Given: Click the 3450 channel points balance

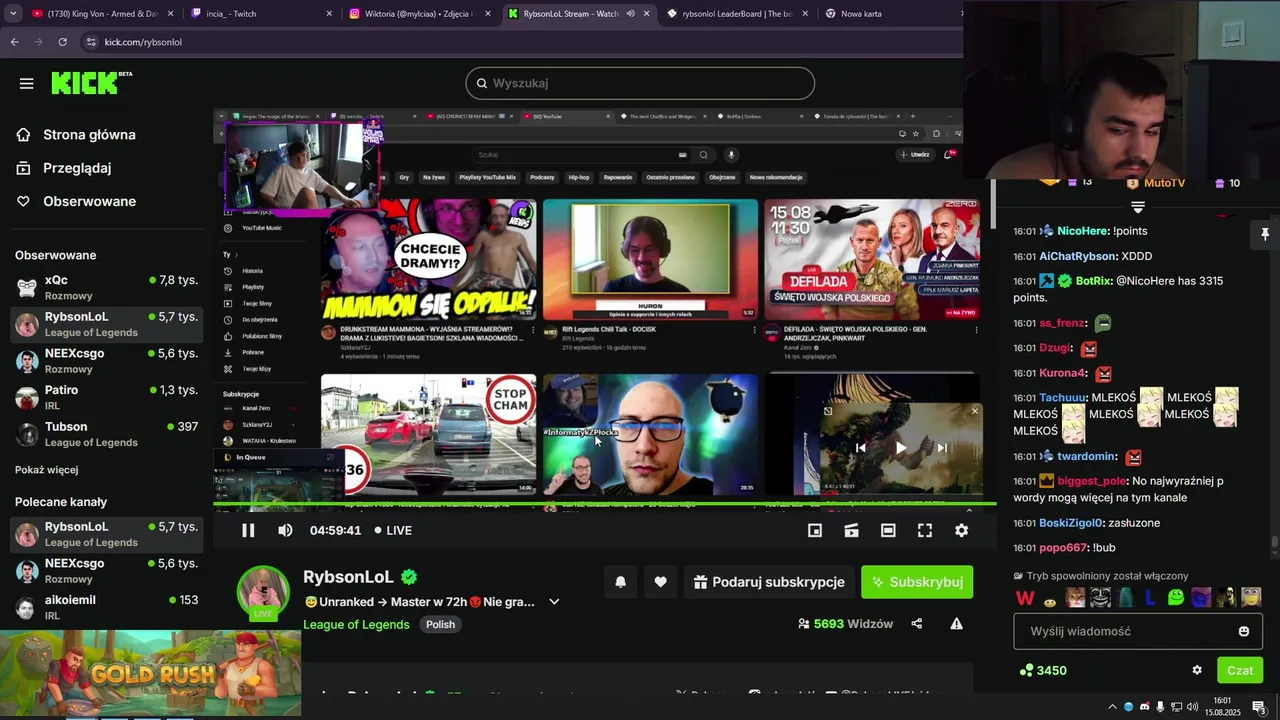Looking at the screenshot, I should pyautogui.click(x=1043, y=670).
